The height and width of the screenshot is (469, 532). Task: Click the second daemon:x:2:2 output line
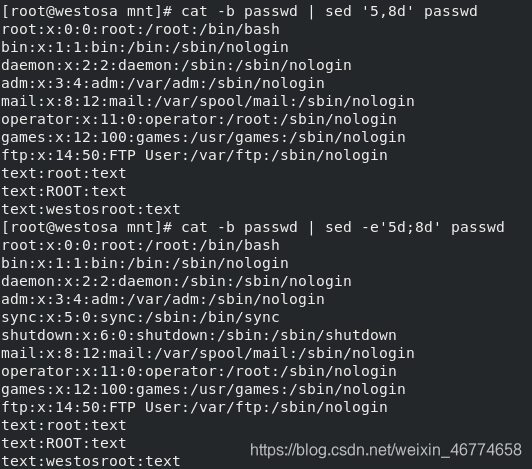tap(176, 281)
